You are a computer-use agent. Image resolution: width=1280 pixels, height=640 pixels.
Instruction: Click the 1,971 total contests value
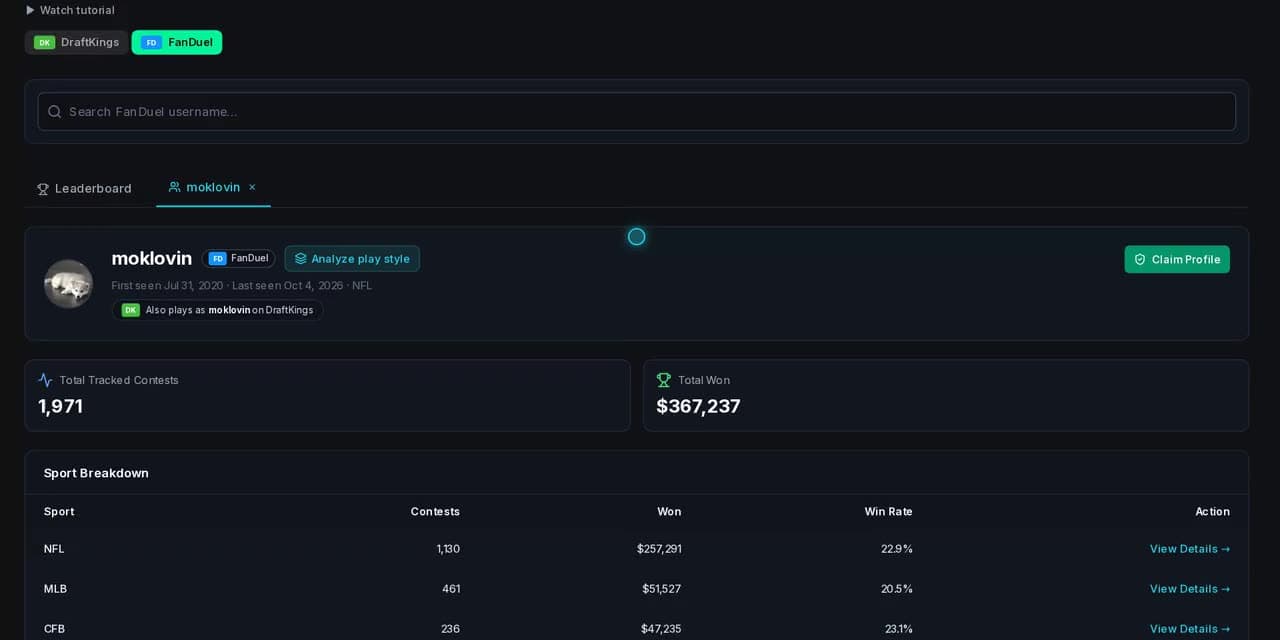(60, 406)
